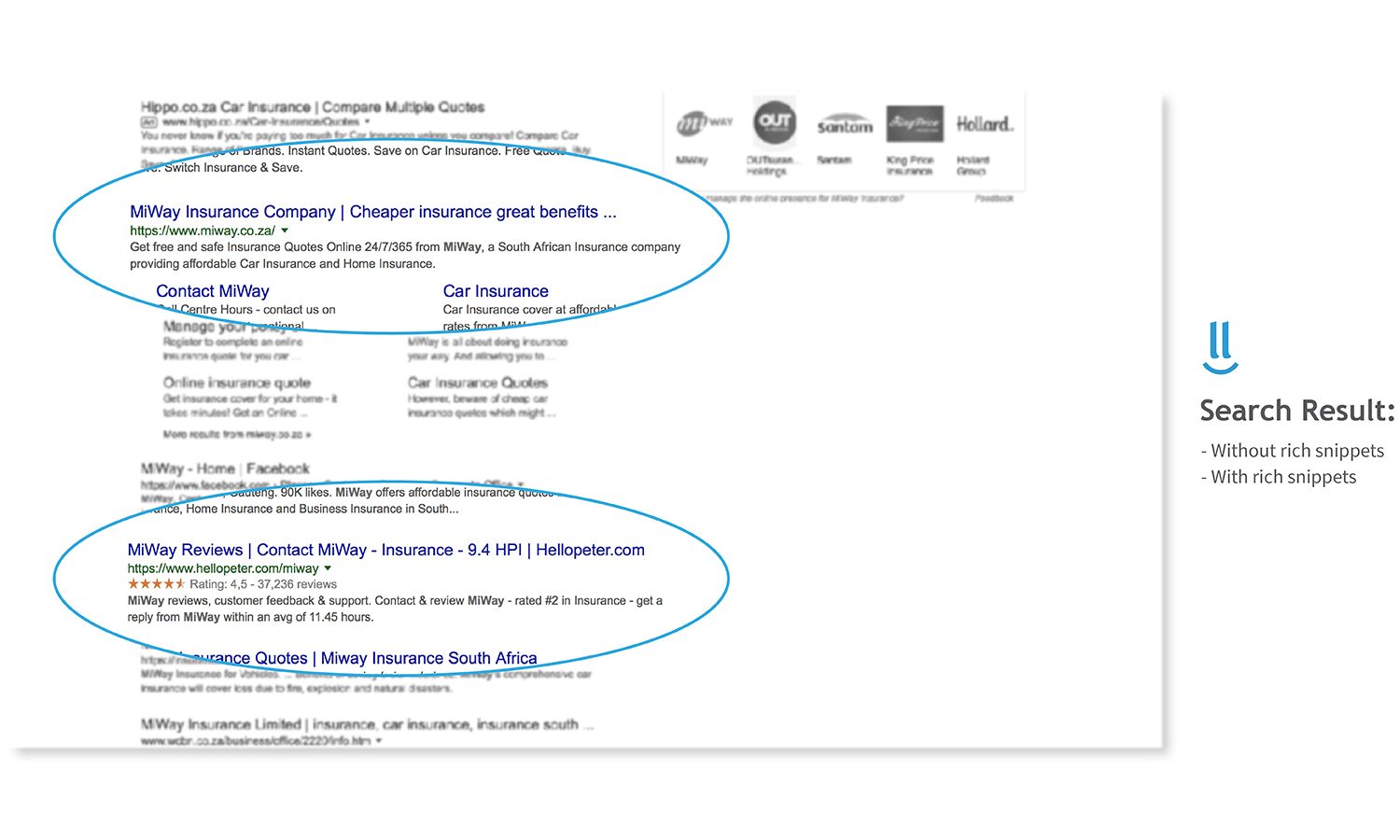Click the https://www.miway.co.za/ green URL
1400x840 pixels.
pos(202,231)
